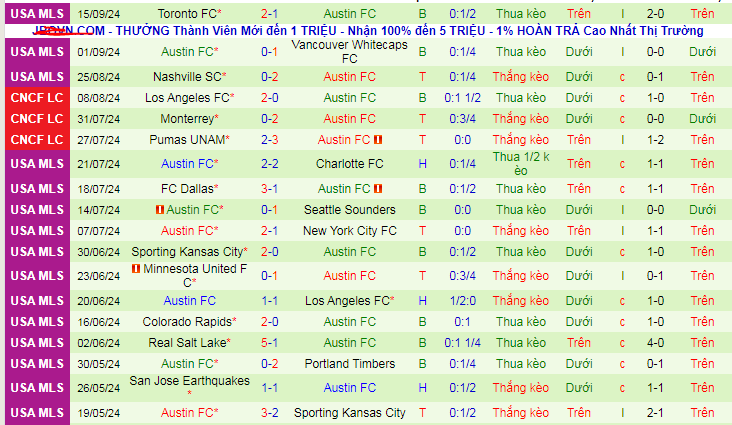The height and width of the screenshot is (425, 732).
Task: Click Los Angeles FC in the 08/08/24 row
Action: (x=189, y=98)
